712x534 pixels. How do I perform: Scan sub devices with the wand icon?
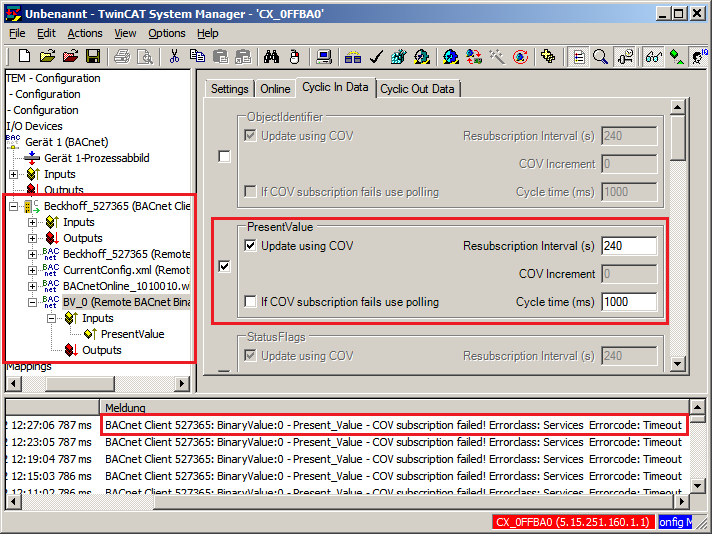click(x=497, y=57)
